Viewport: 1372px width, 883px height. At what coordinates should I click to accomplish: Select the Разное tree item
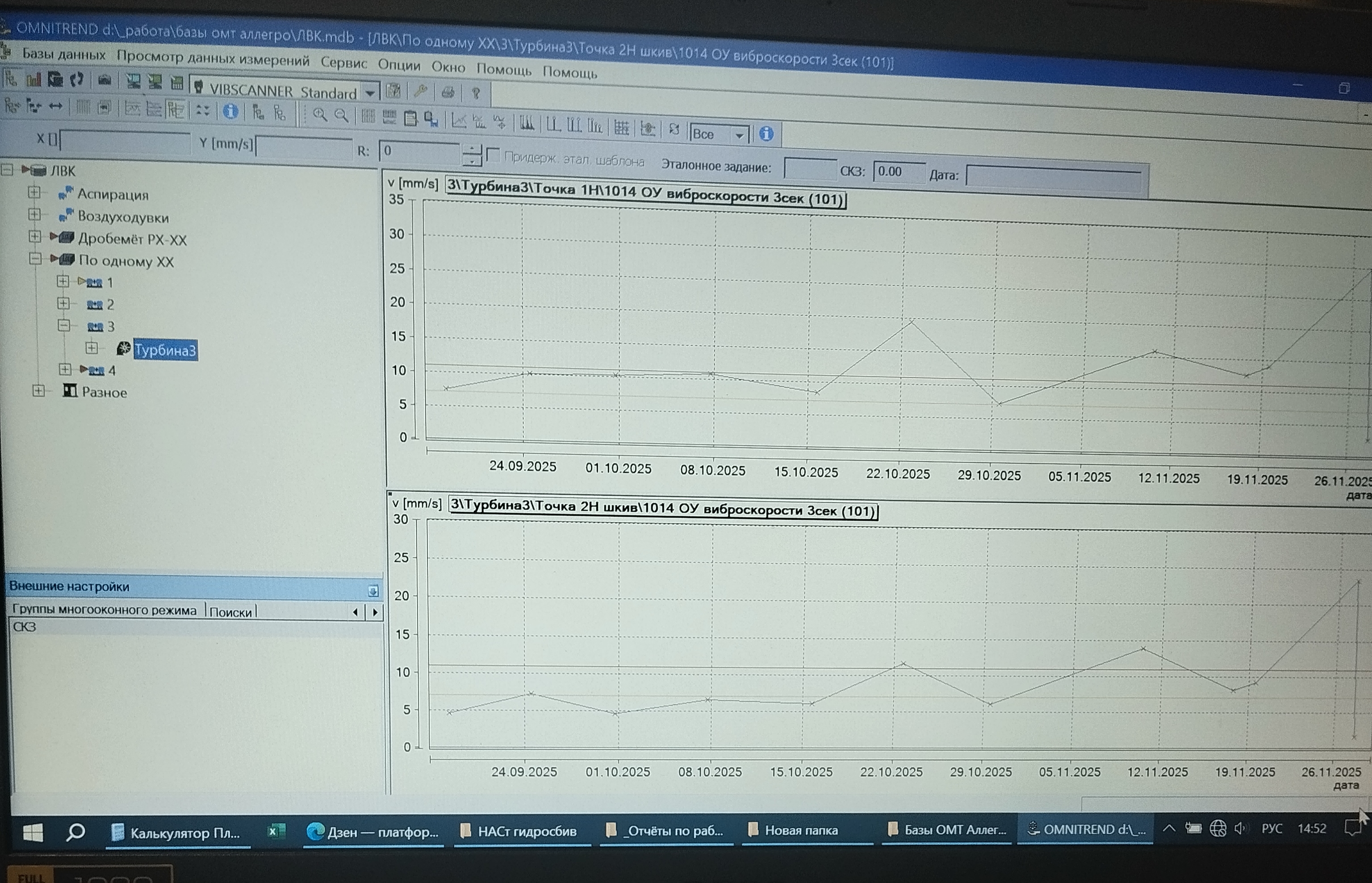click(104, 393)
